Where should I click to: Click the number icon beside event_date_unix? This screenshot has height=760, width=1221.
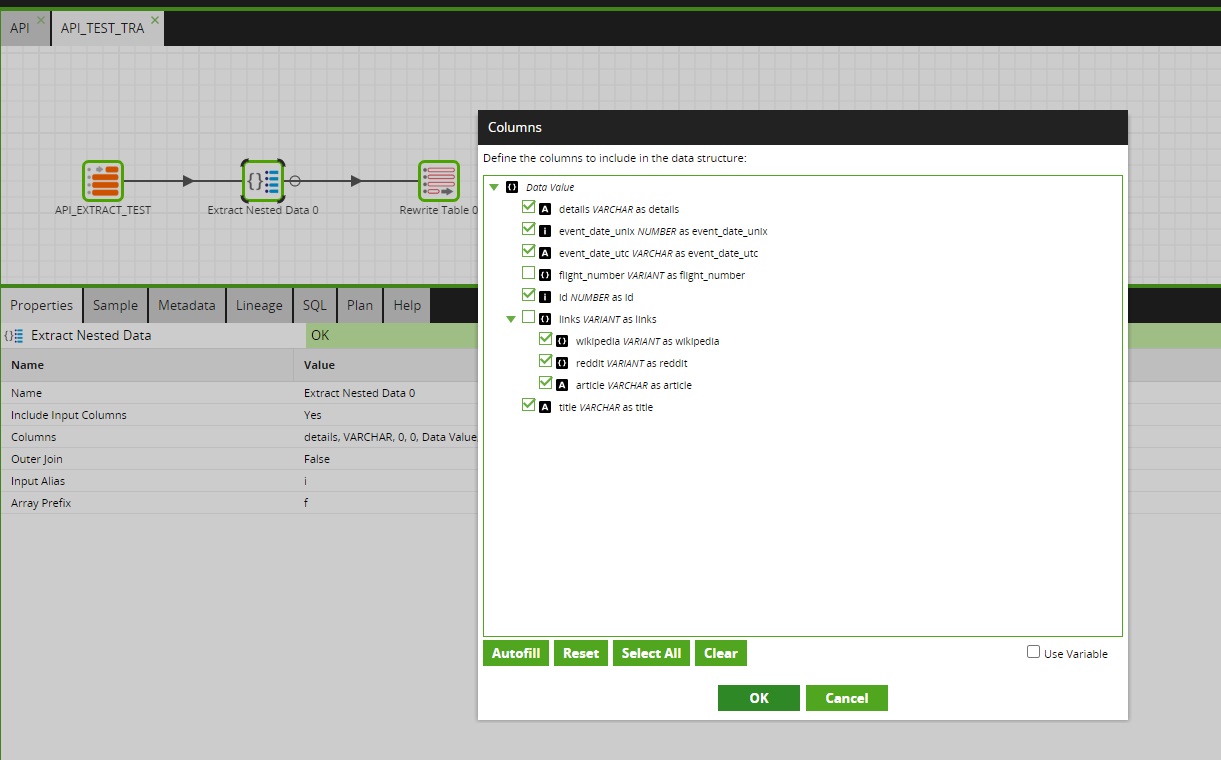545,230
